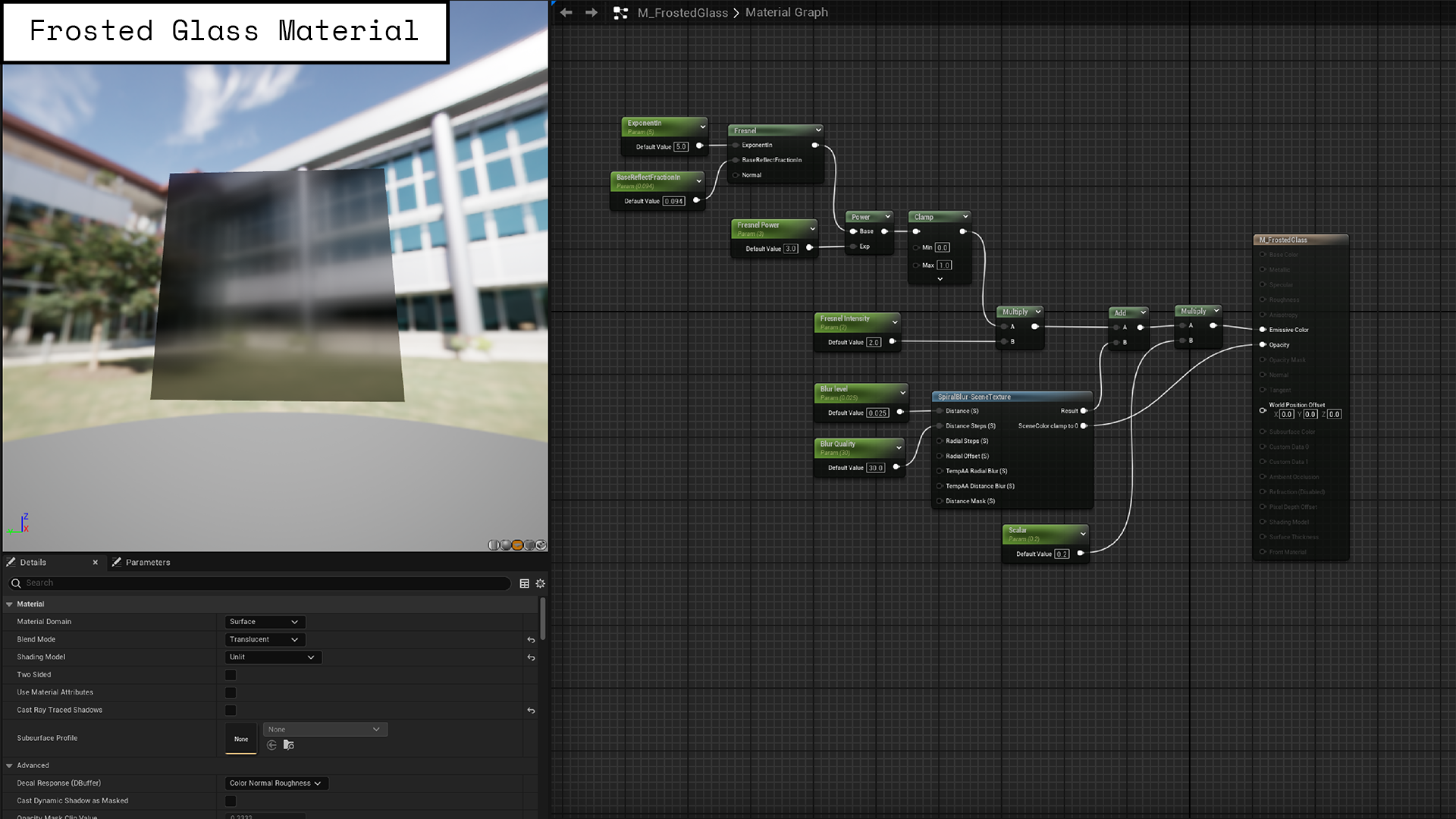Image resolution: width=1456 pixels, height=819 pixels.
Task: Check Cast Ray Traced Shadows option
Action: point(231,711)
